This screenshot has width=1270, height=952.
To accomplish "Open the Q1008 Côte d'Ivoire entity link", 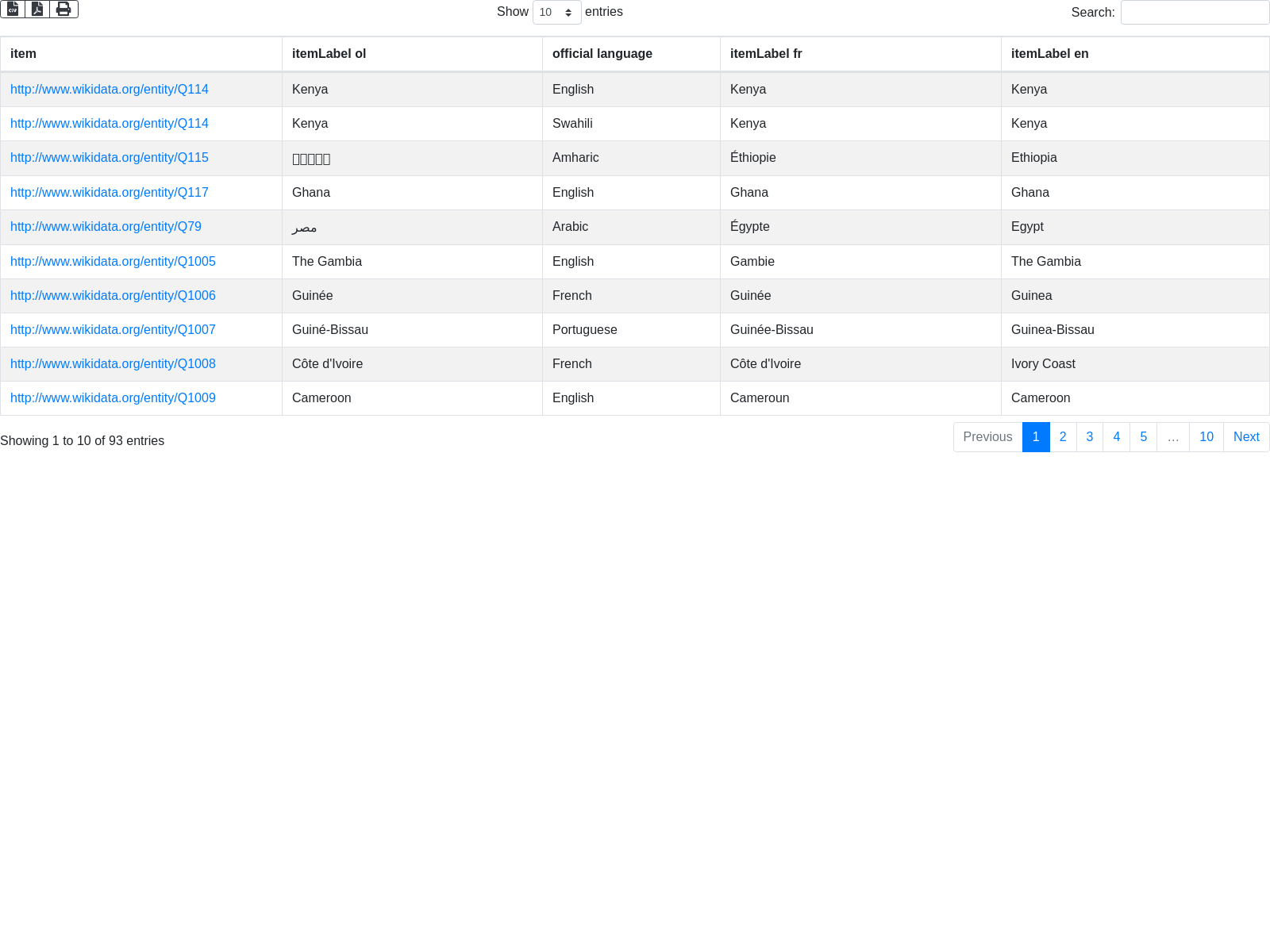I will click(x=113, y=364).
